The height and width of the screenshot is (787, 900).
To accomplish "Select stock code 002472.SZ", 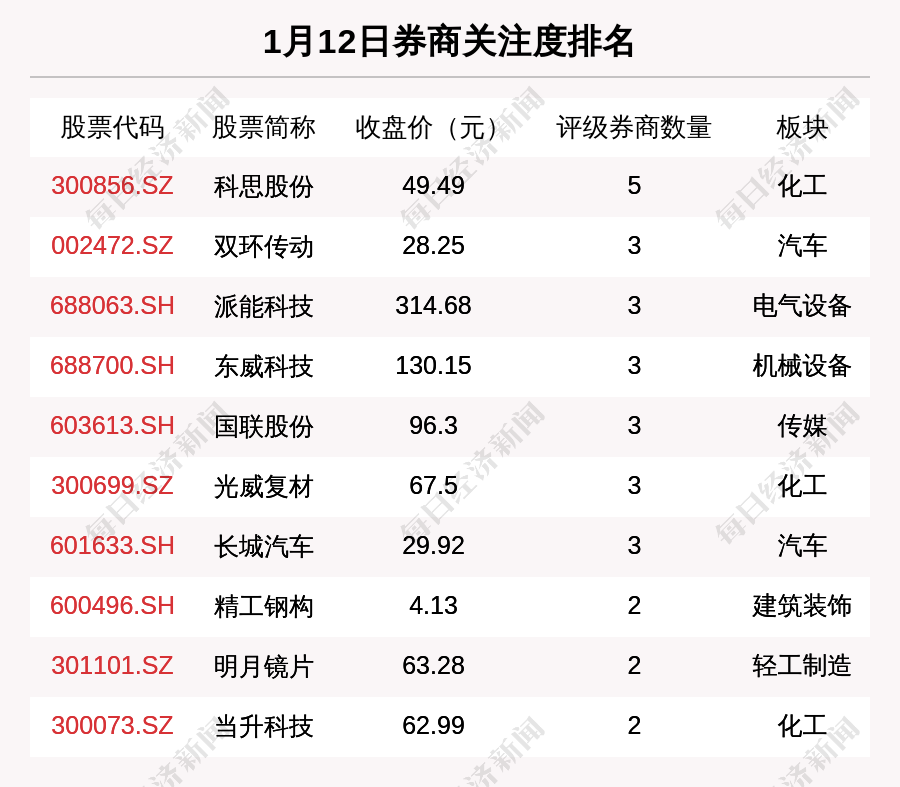I will point(112,246).
